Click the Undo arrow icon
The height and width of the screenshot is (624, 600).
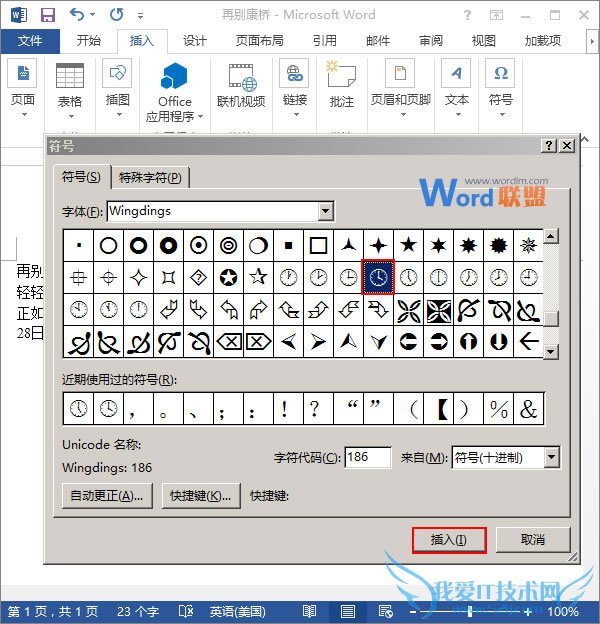[77, 15]
